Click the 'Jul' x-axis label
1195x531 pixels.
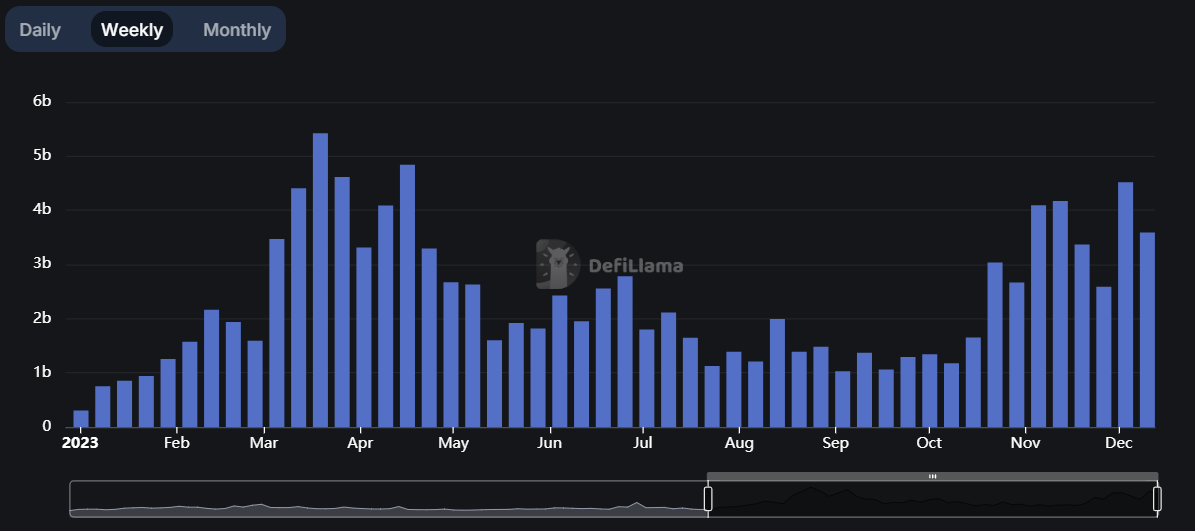(x=643, y=443)
